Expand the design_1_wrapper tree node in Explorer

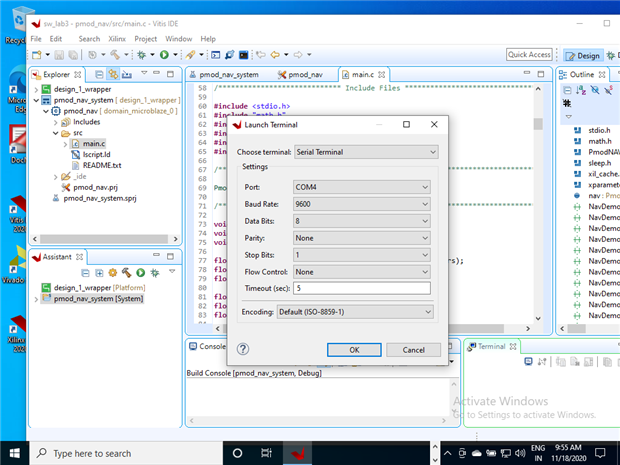tap(36, 90)
